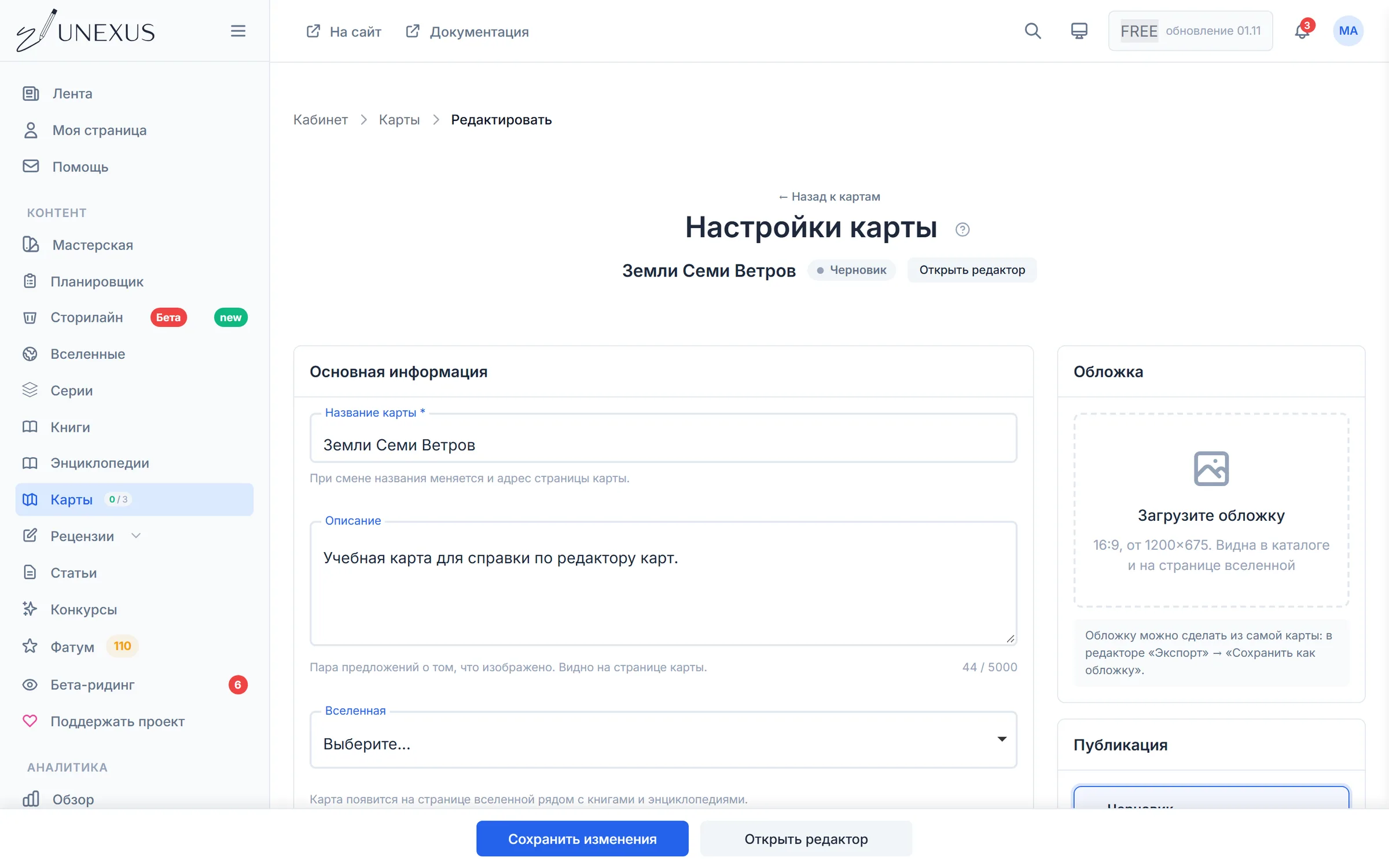Image resolution: width=1389 pixels, height=868 pixels.
Task: Follow Назад к картам link
Action: click(829, 197)
